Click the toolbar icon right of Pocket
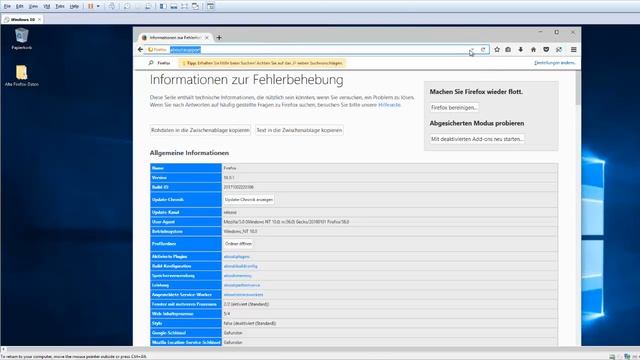This screenshot has width=640, height=360. tap(559, 49)
